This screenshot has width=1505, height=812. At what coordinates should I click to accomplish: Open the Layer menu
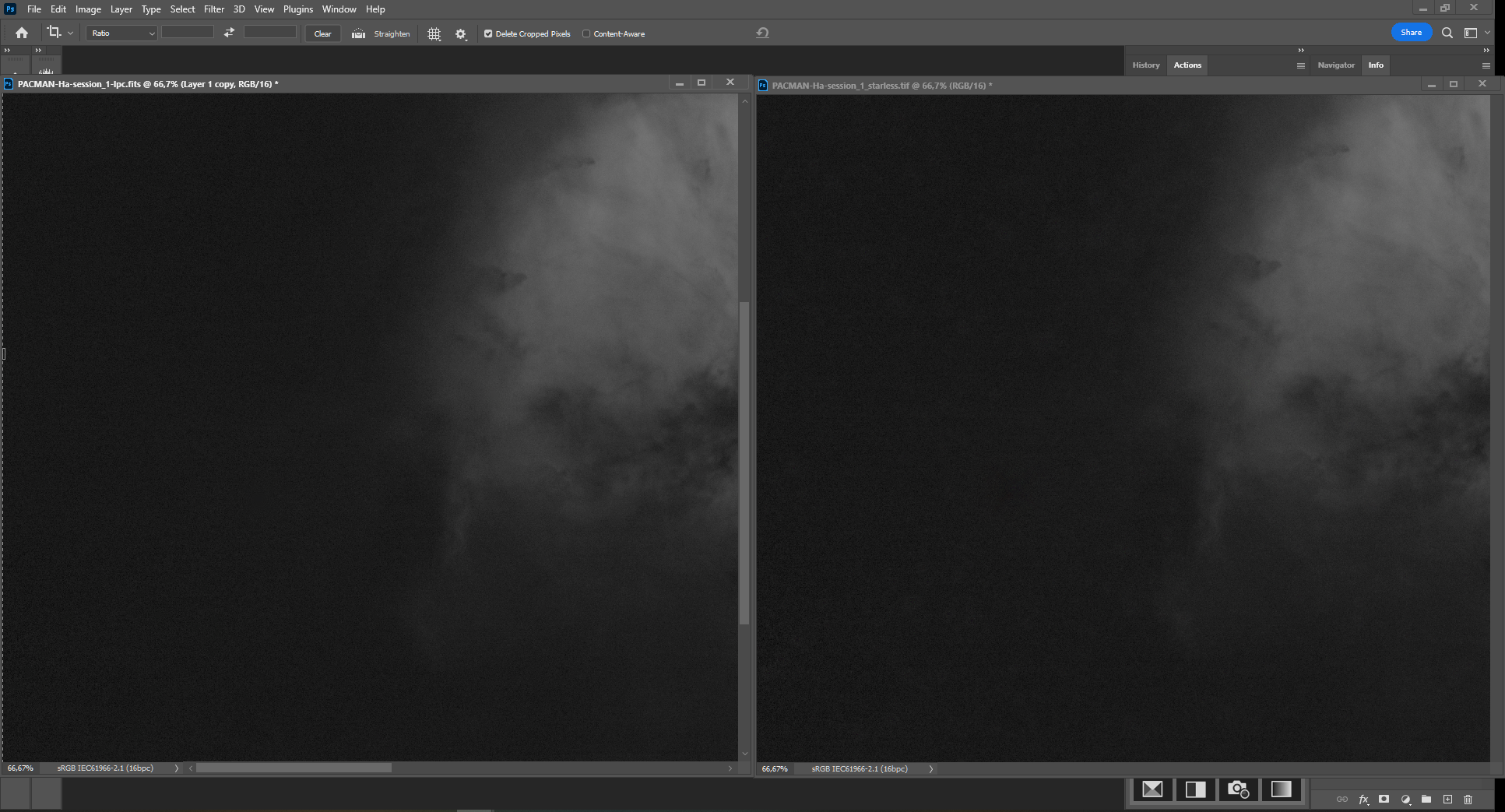(121, 9)
